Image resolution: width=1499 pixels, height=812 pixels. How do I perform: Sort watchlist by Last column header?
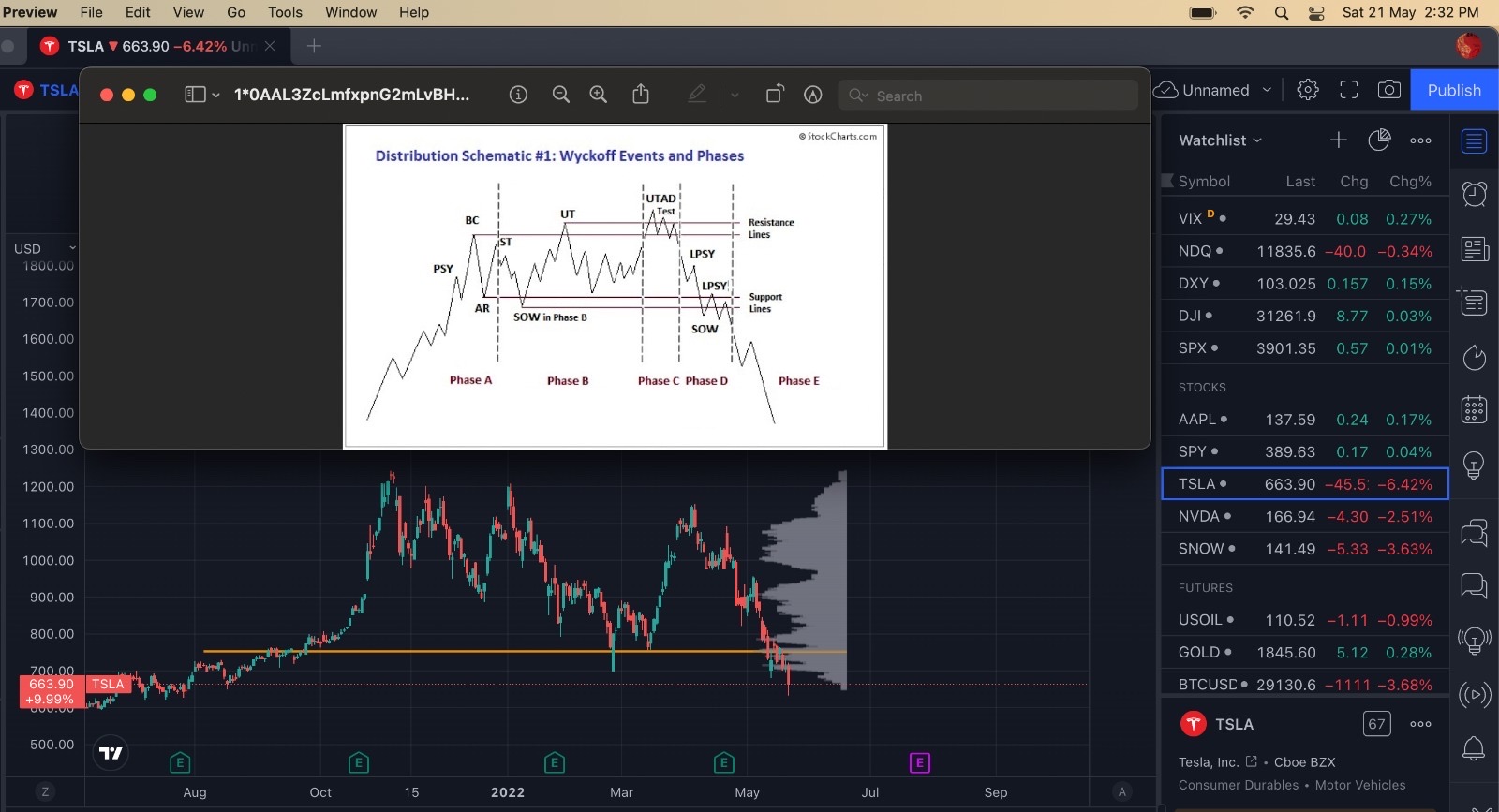[x=1300, y=182]
